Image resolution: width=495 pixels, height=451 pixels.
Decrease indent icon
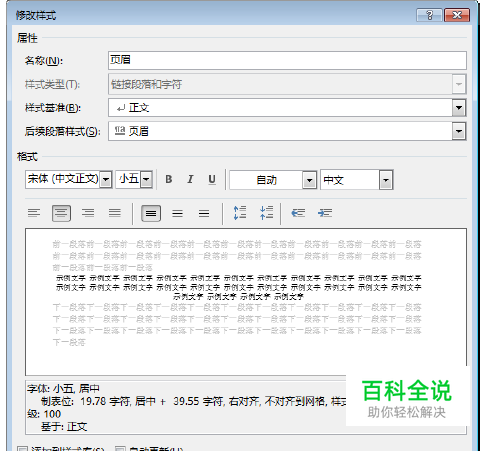[x=298, y=213]
